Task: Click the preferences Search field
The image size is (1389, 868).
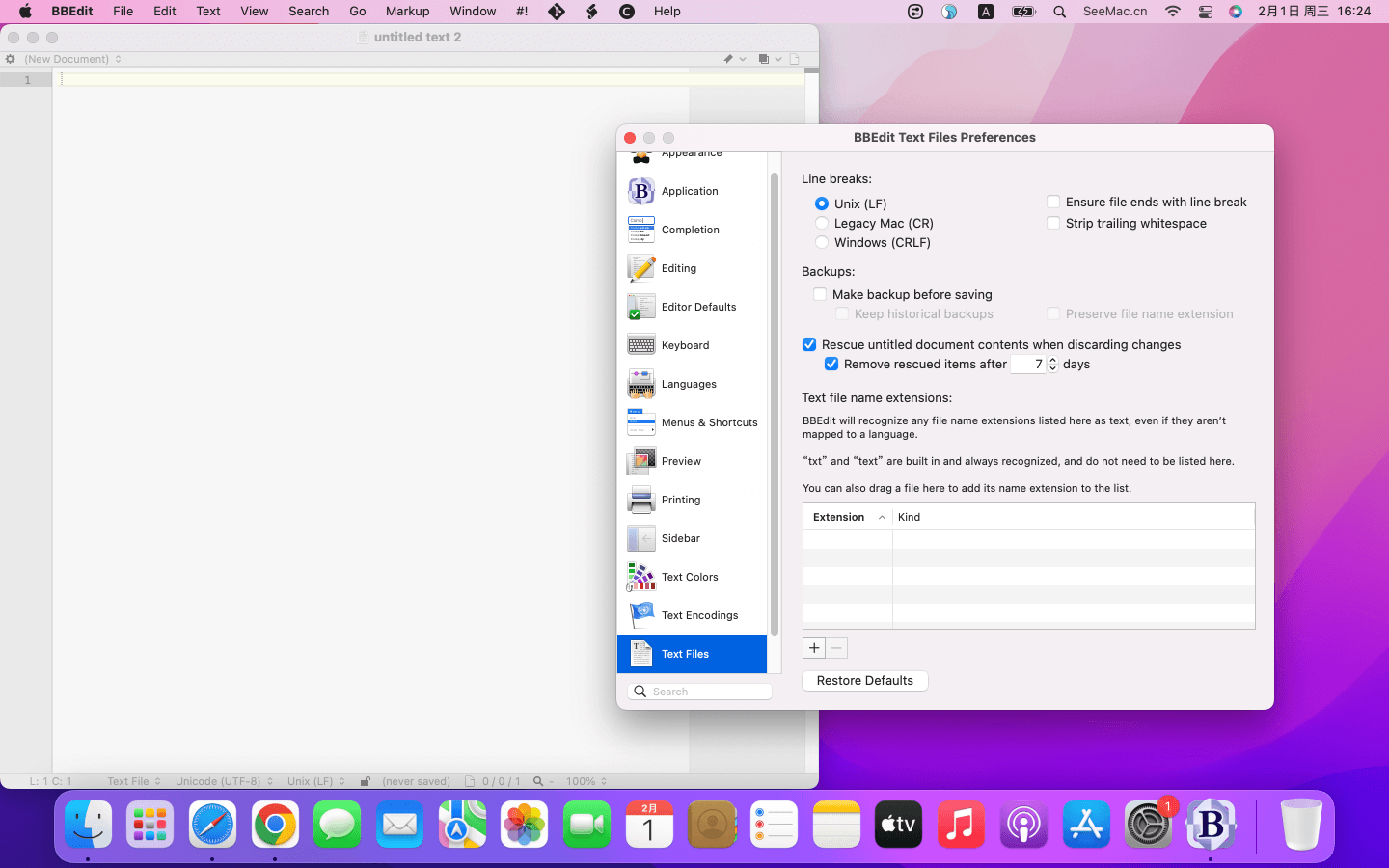Action: (699, 692)
